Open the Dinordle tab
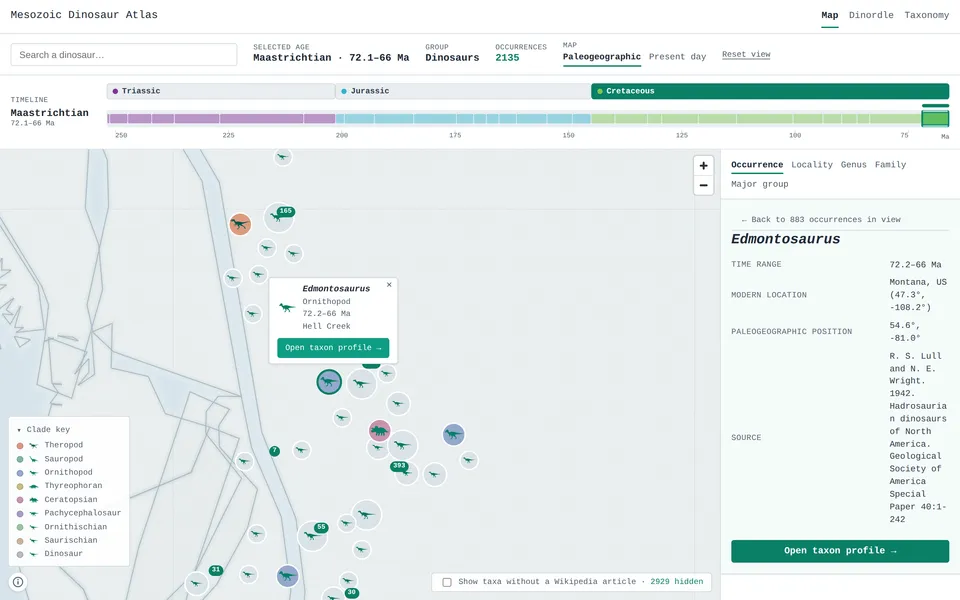Viewport: 960px width, 600px height. [871, 15]
